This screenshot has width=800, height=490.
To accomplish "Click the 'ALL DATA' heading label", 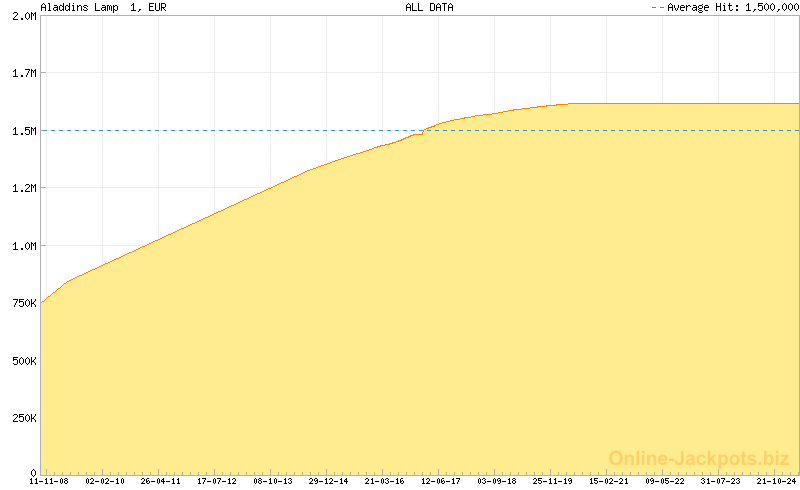I will click(x=429, y=7).
